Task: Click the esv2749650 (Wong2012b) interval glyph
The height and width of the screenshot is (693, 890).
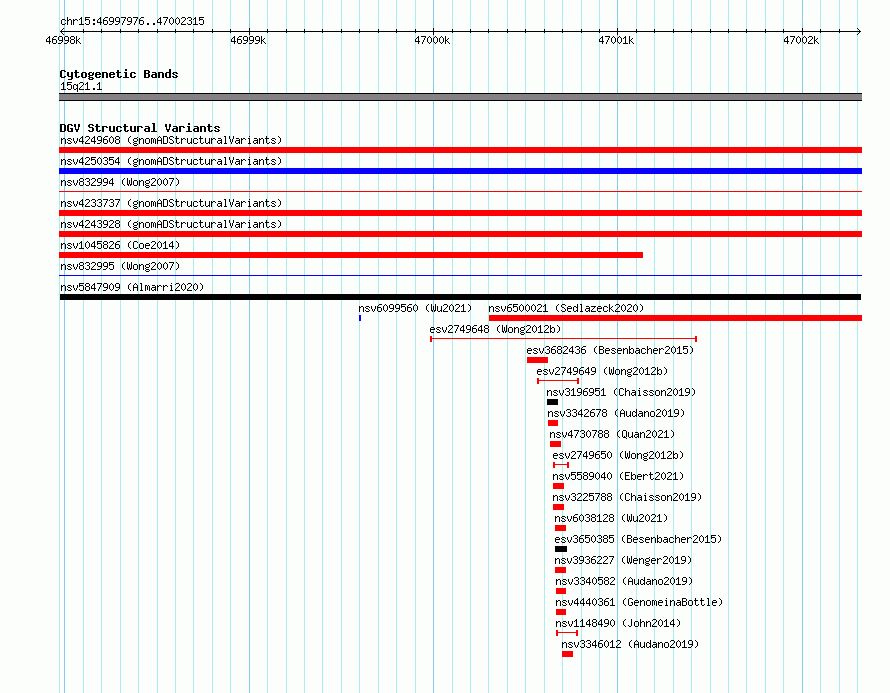Action: coord(561,465)
